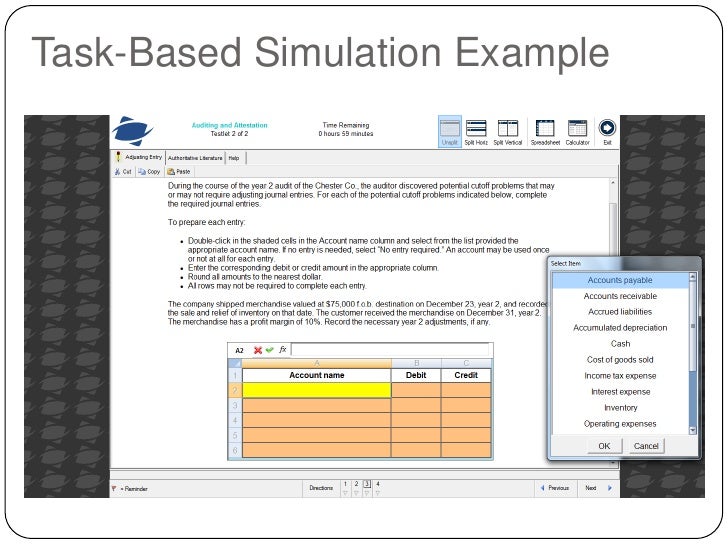Select the Split Horiz layout icon

[476, 129]
